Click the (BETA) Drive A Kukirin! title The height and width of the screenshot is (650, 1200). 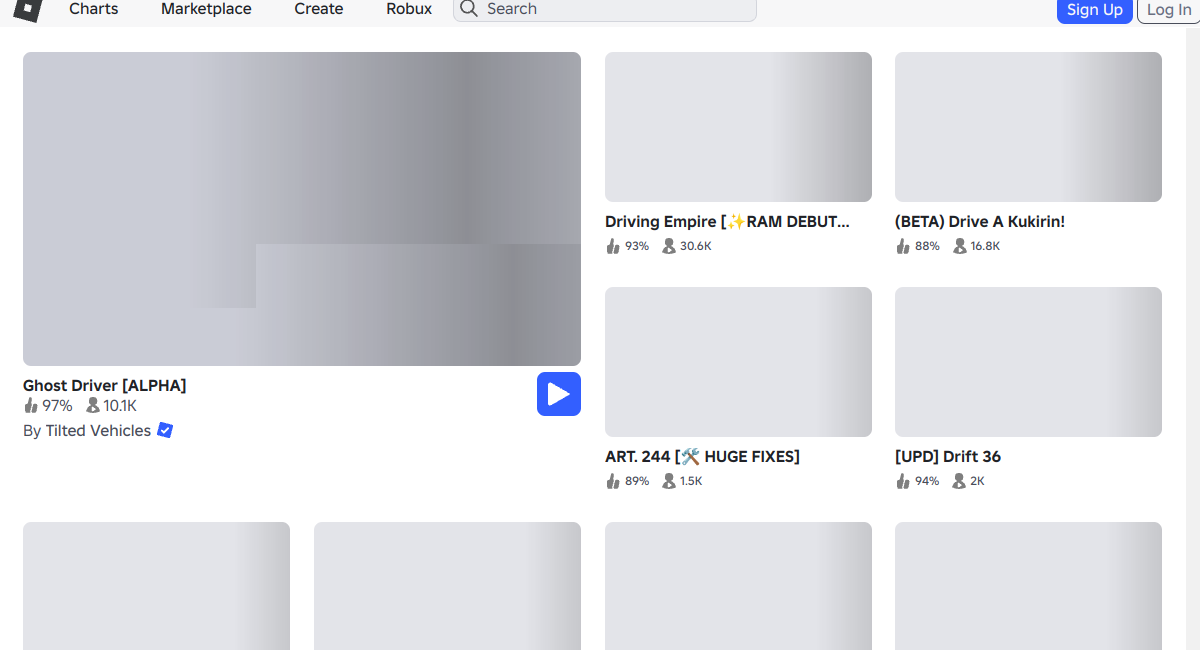click(980, 221)
